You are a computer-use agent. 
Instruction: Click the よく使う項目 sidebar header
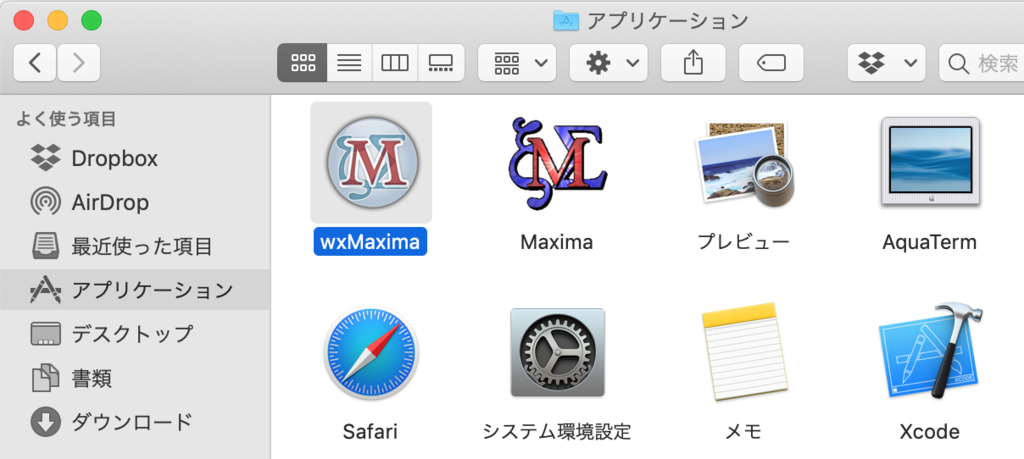(x=66, y=119)
